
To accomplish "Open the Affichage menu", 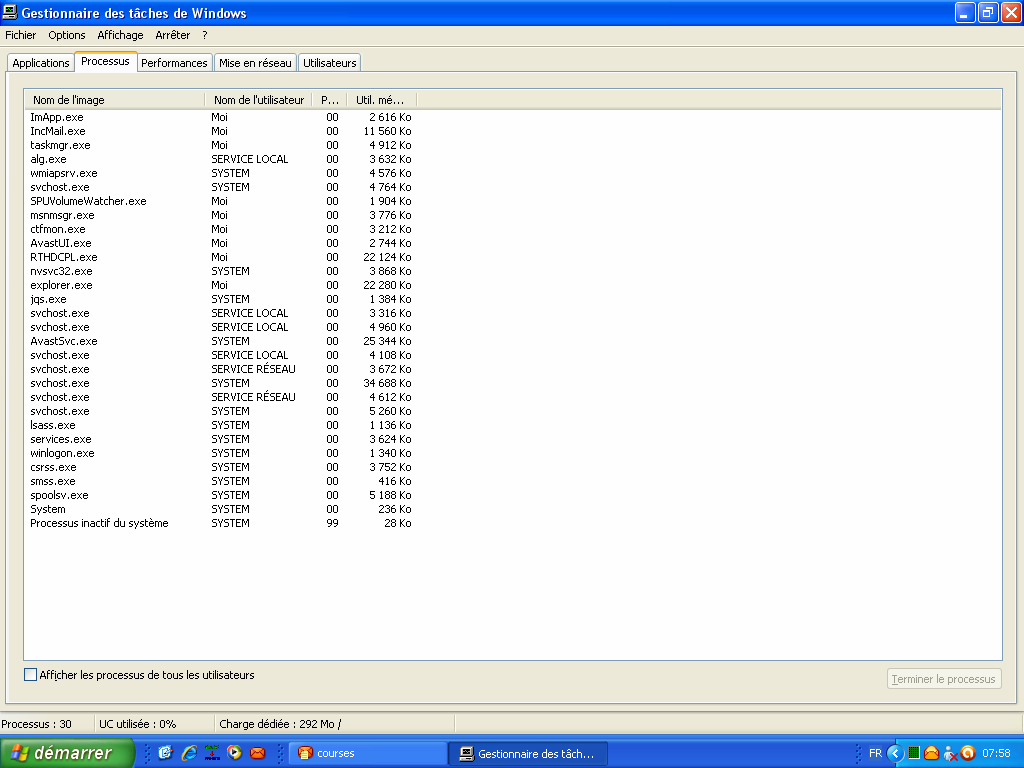I will pyautogui.click(x=120, y=35).
